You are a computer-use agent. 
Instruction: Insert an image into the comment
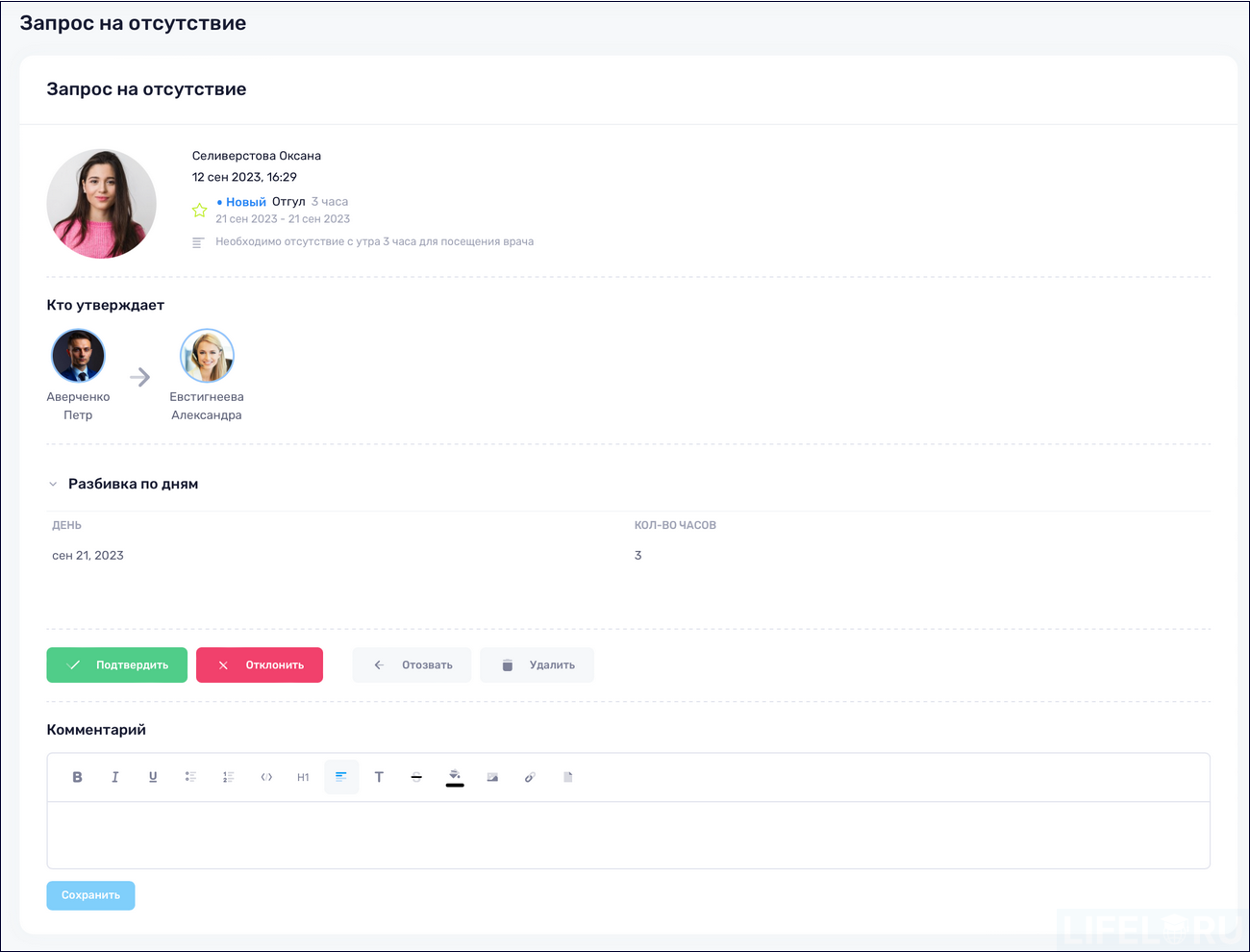492,777
